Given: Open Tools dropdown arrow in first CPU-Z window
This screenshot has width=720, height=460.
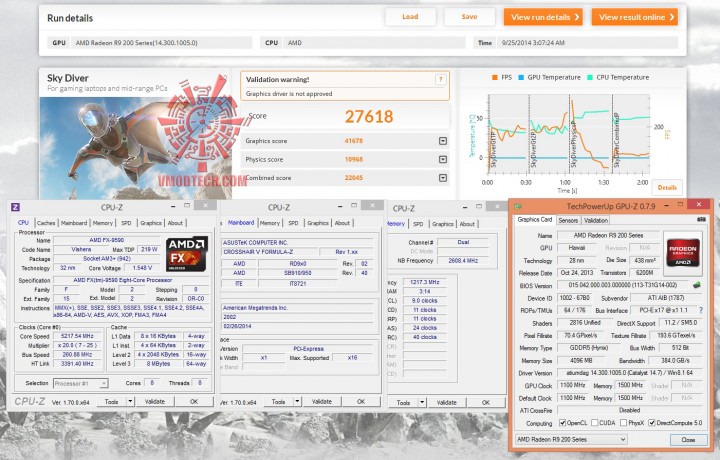Looking at the screenshot, I should click(x=130, y=402).
